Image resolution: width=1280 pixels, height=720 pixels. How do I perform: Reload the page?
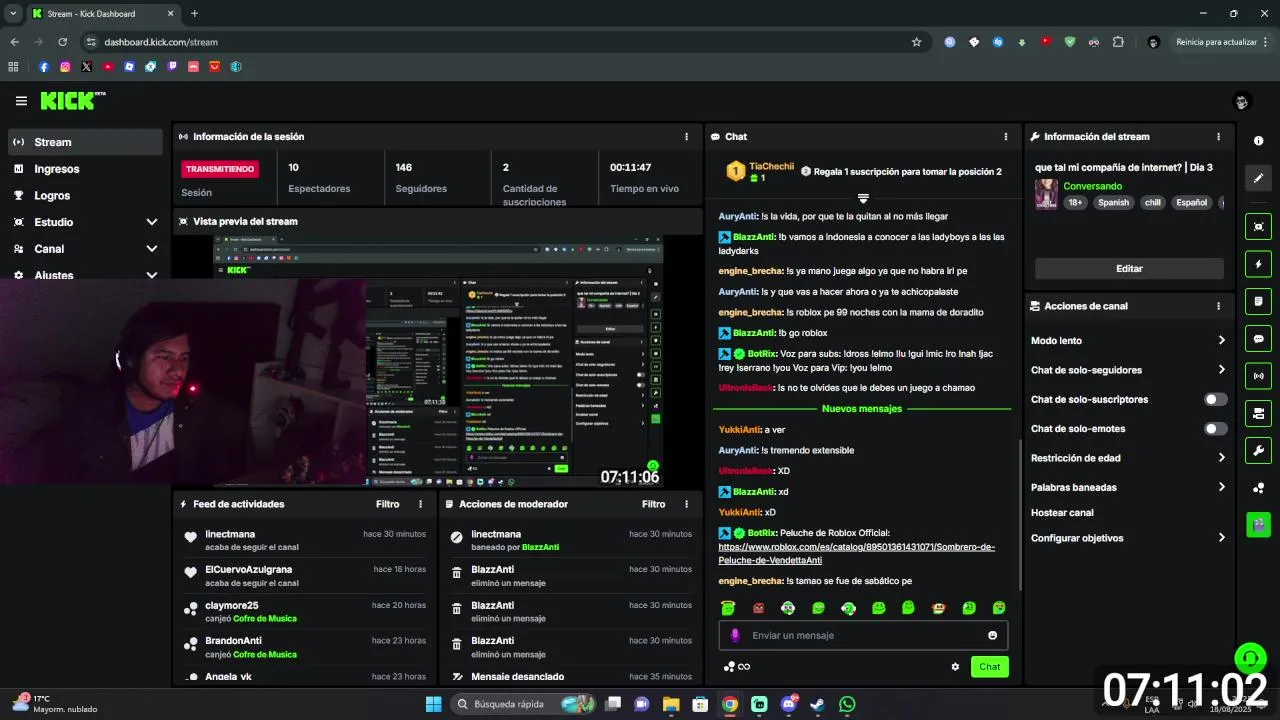point(62,42)
